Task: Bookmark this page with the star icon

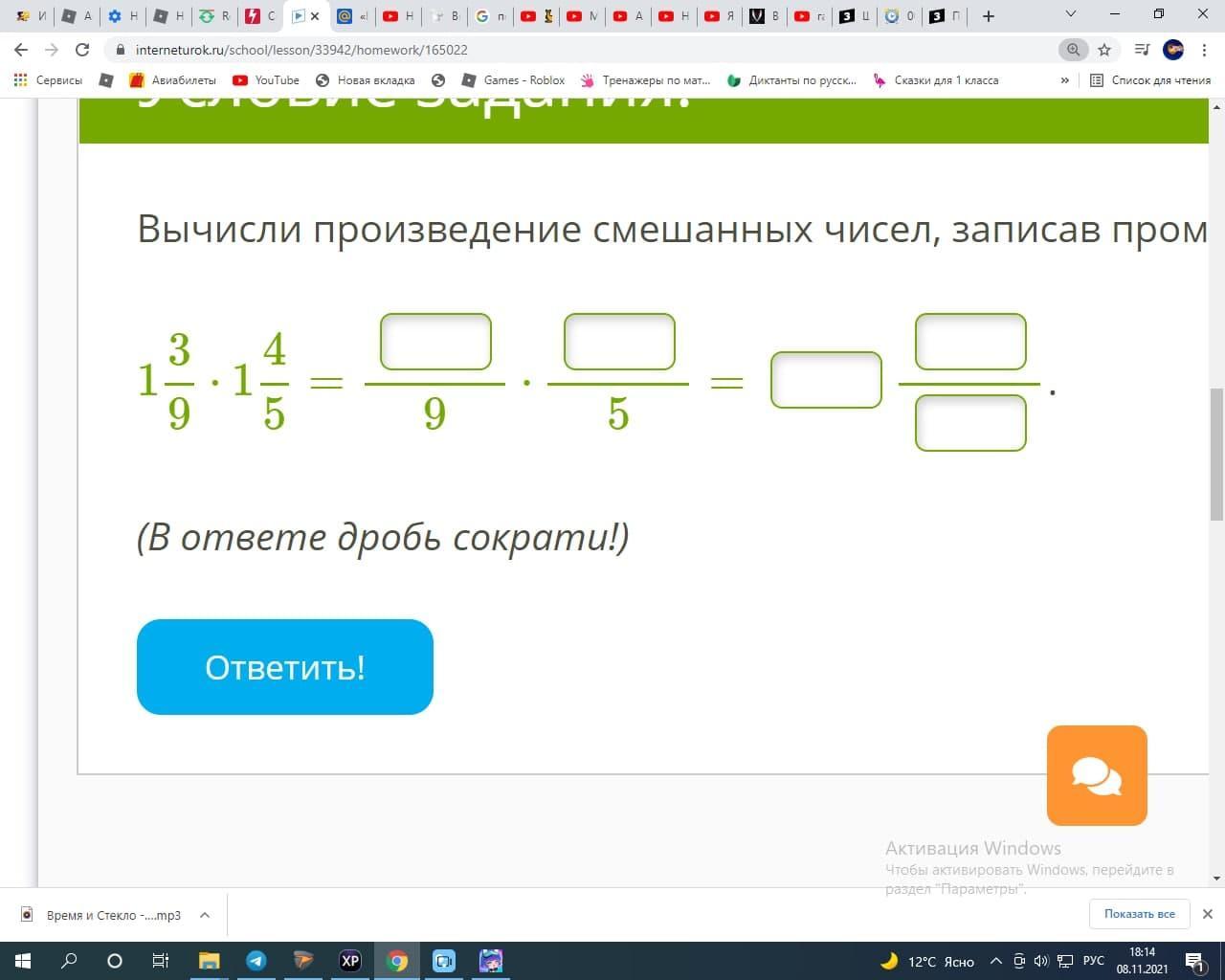Action: coord(1104,50)
